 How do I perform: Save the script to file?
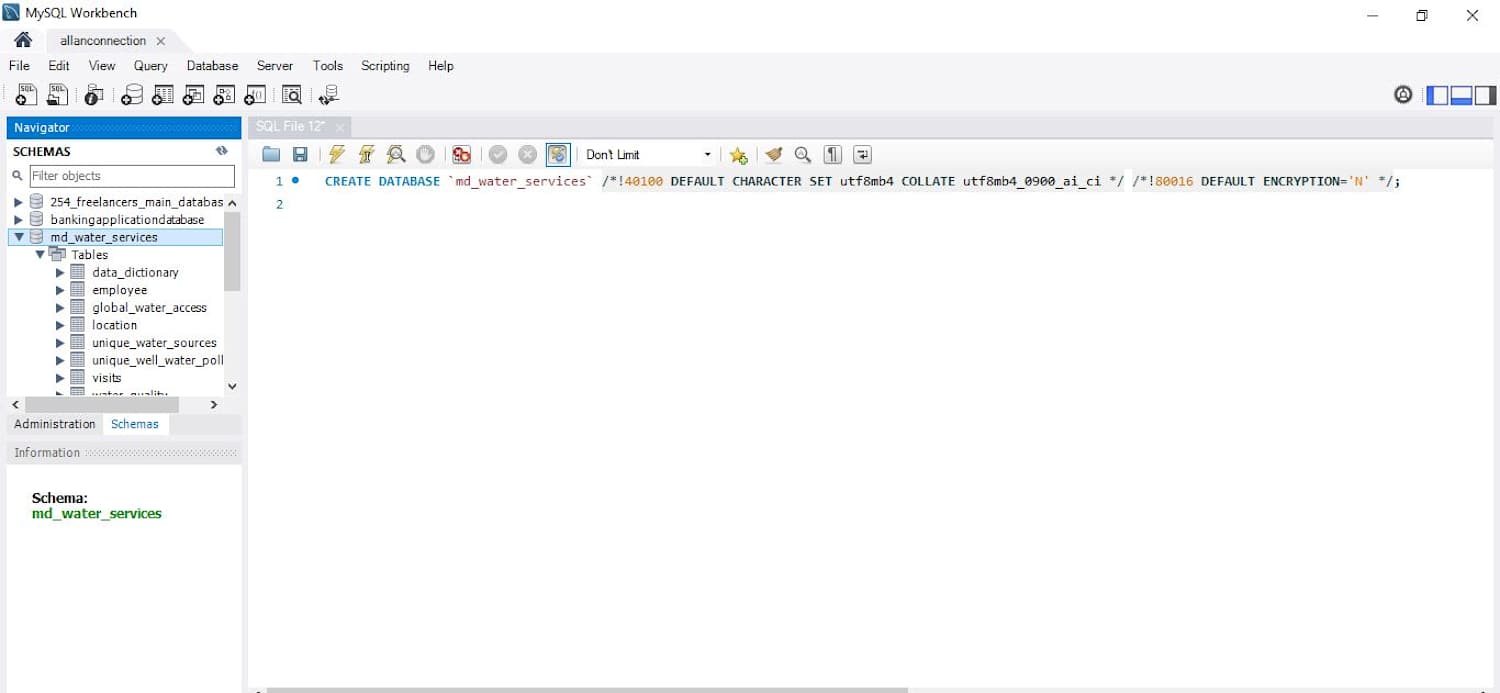point(300,154)
